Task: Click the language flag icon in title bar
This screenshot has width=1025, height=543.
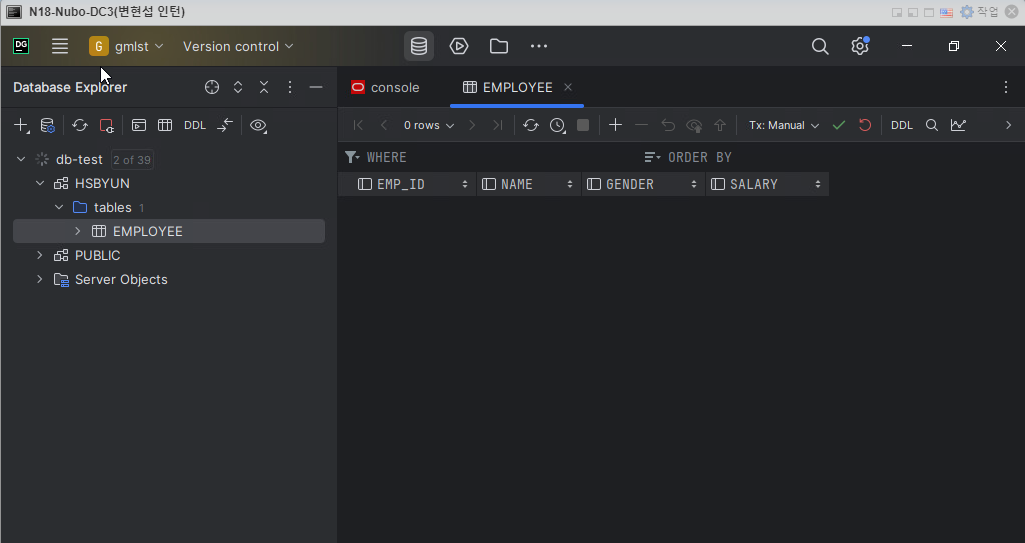Action: (x=946, y=12)
